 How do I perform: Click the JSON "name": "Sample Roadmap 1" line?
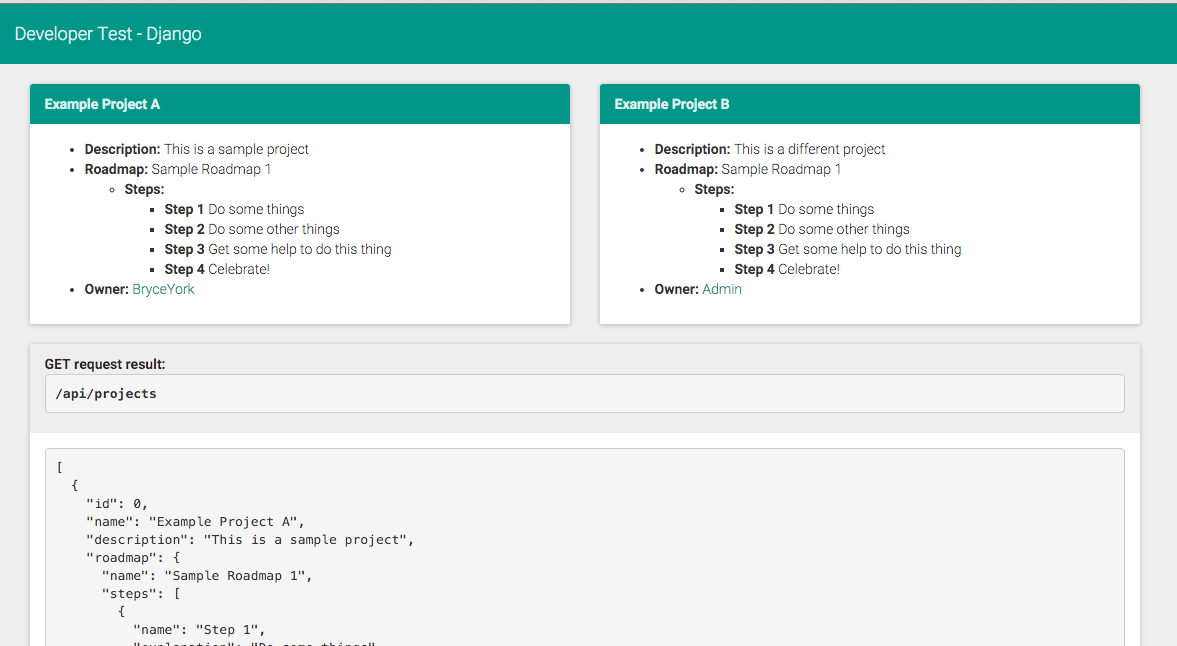(x=206, y=576)
